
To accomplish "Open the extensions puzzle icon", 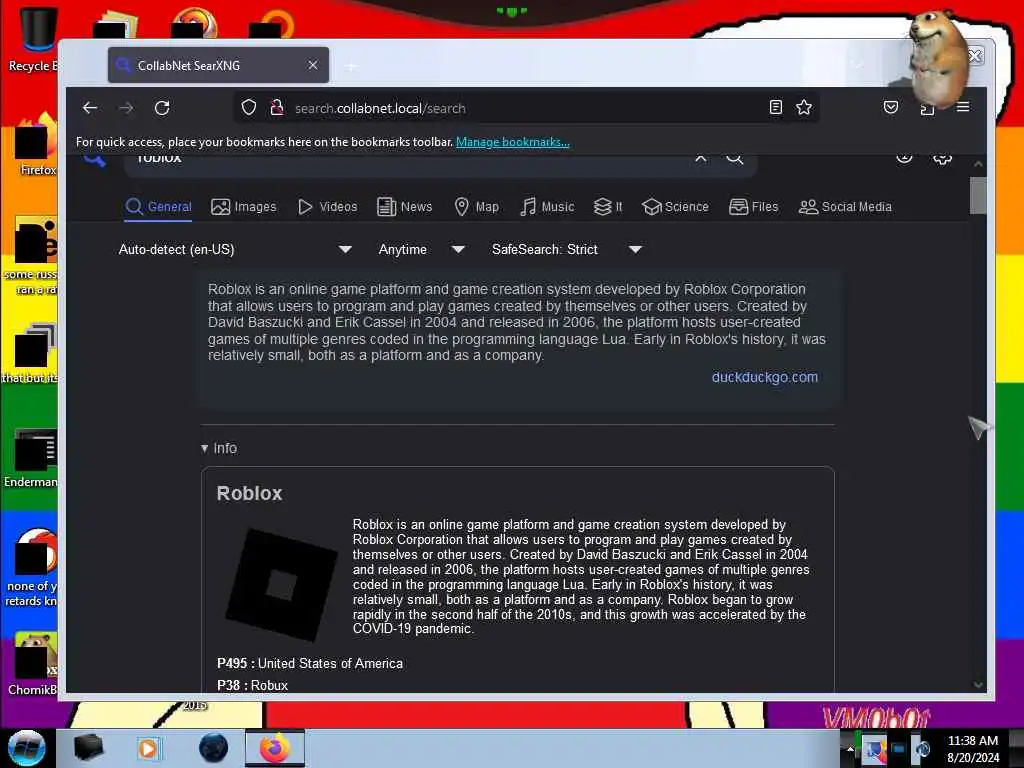I will click(927, 108).
